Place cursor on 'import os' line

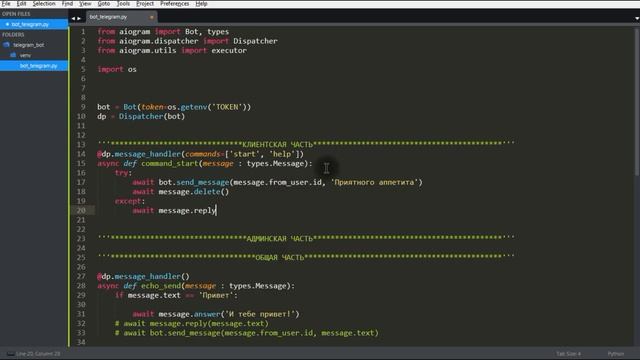(x=117, y=69)
